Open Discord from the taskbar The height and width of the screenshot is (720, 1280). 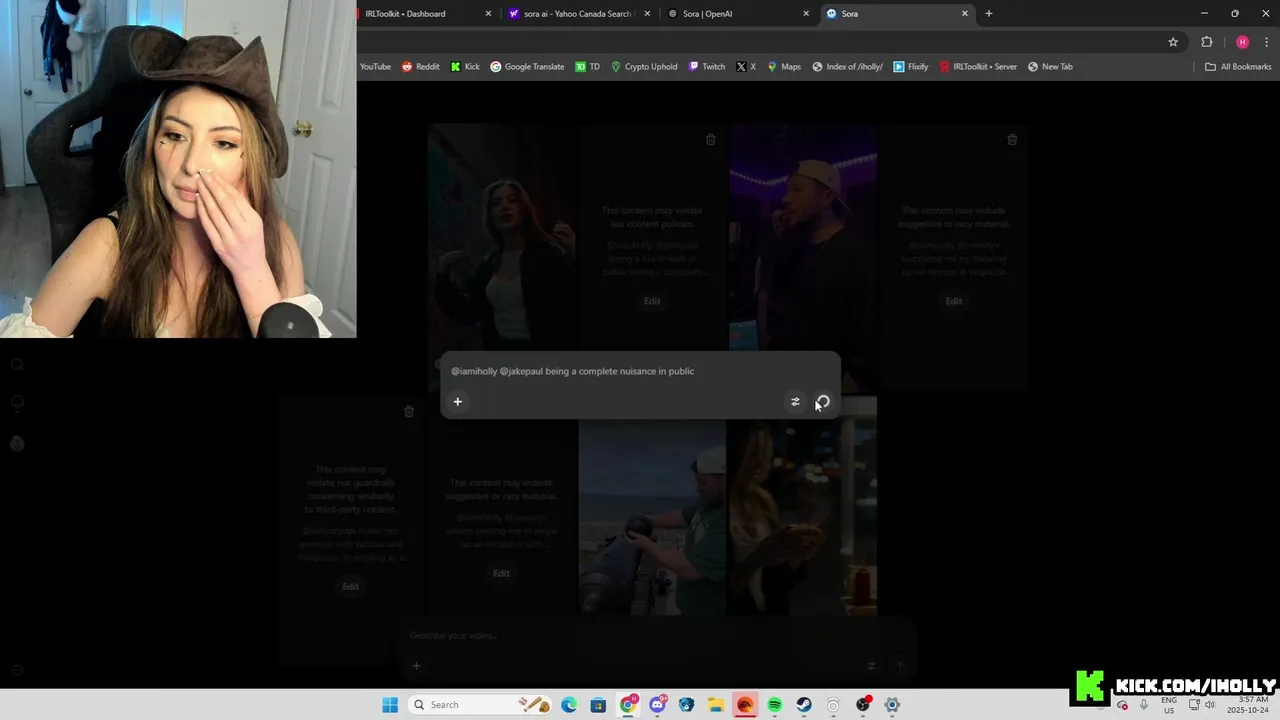[x=657, y=705]
